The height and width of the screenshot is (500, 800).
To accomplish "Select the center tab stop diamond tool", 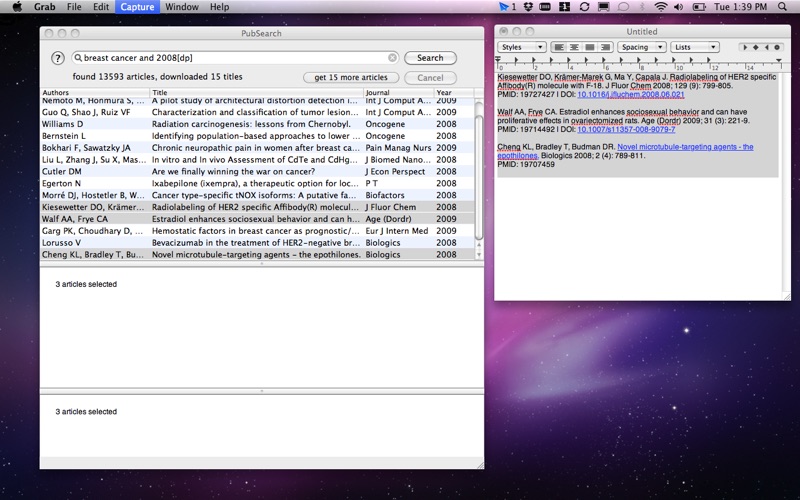I will tap(756, 47).
